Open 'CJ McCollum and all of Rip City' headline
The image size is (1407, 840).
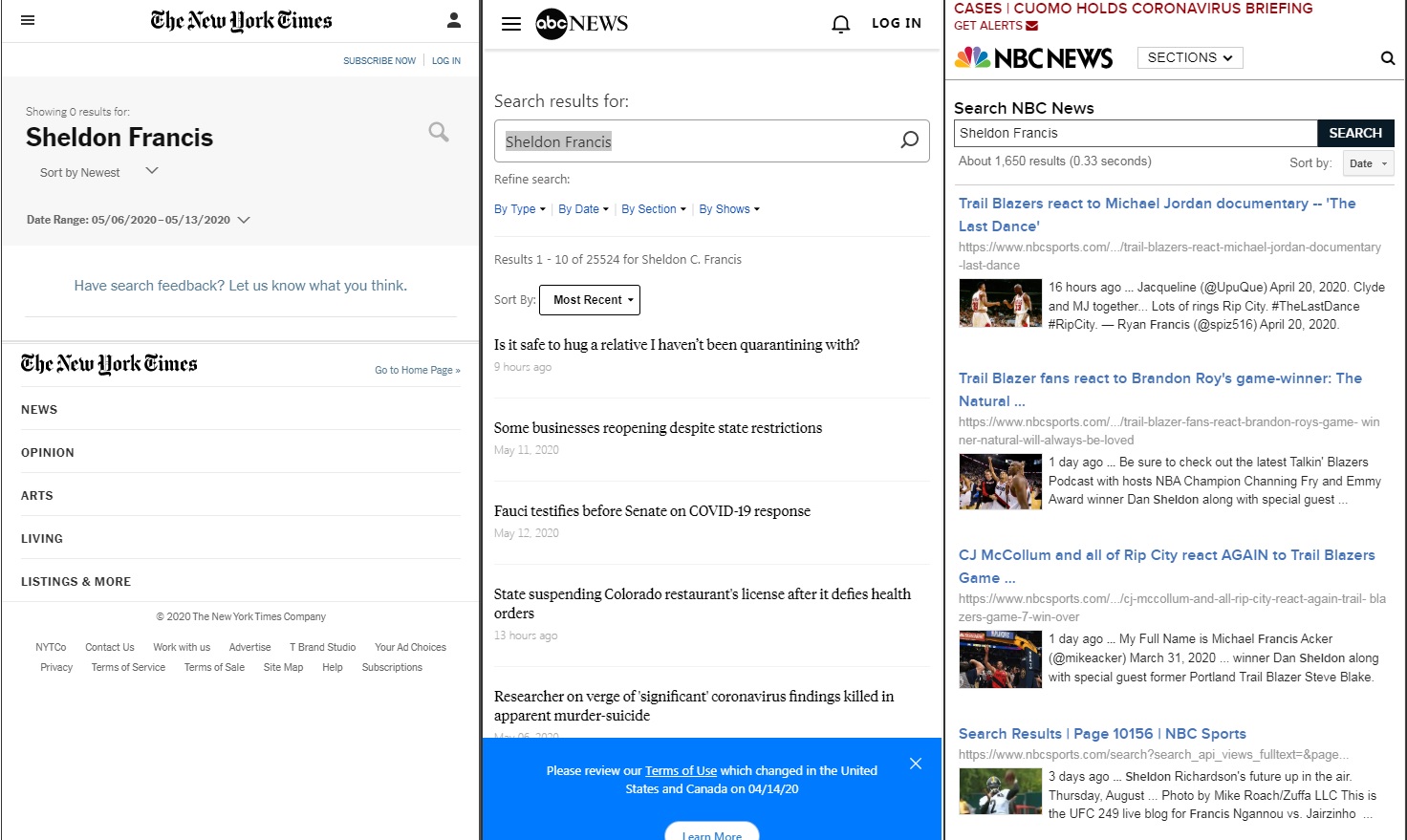[x=1167, y=566]
